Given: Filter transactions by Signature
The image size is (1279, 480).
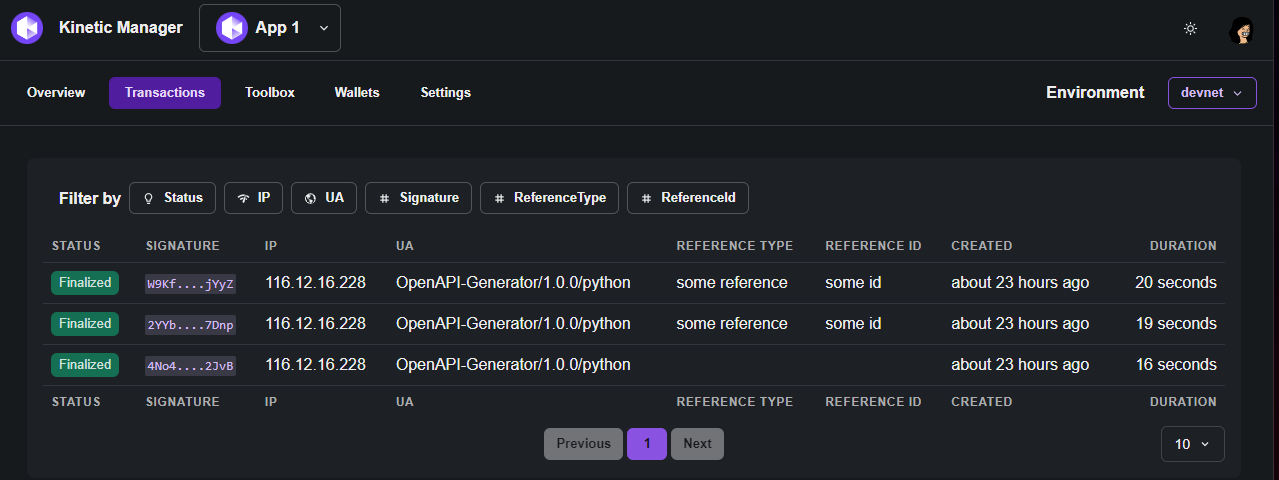Looking at the screenshot, I should point(418,198).
